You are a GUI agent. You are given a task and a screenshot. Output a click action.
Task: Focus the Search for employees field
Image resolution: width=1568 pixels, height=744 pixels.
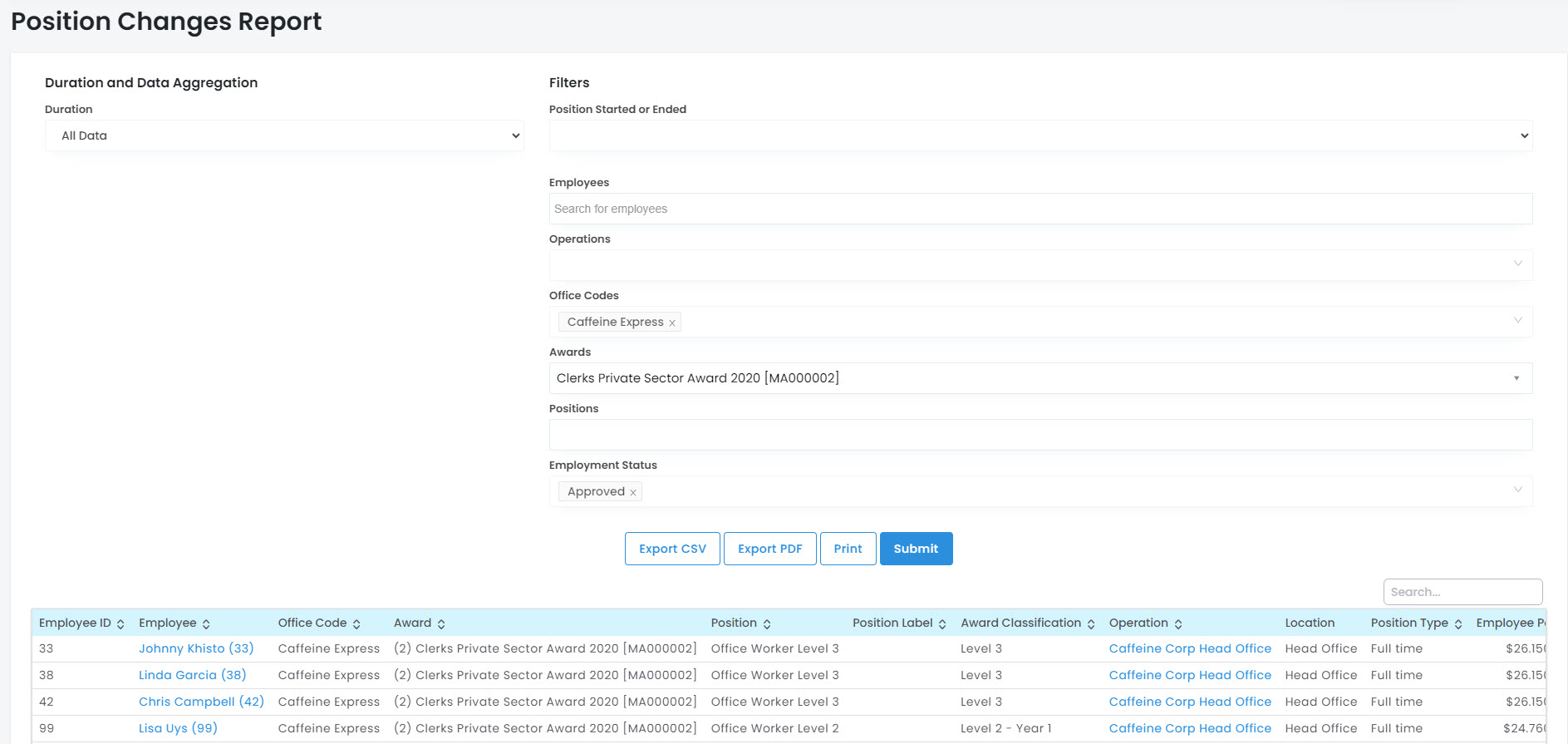pyautogui.click(x=1040, y=209)
